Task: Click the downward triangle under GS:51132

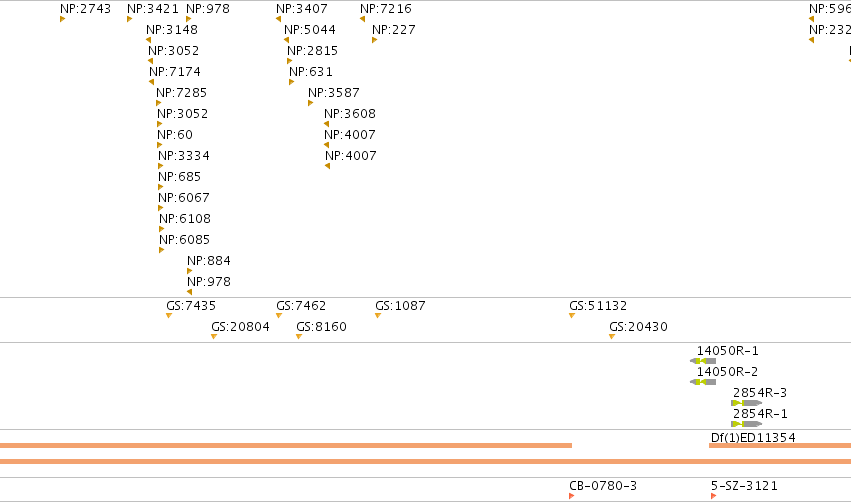Action: tap(572, 316)
